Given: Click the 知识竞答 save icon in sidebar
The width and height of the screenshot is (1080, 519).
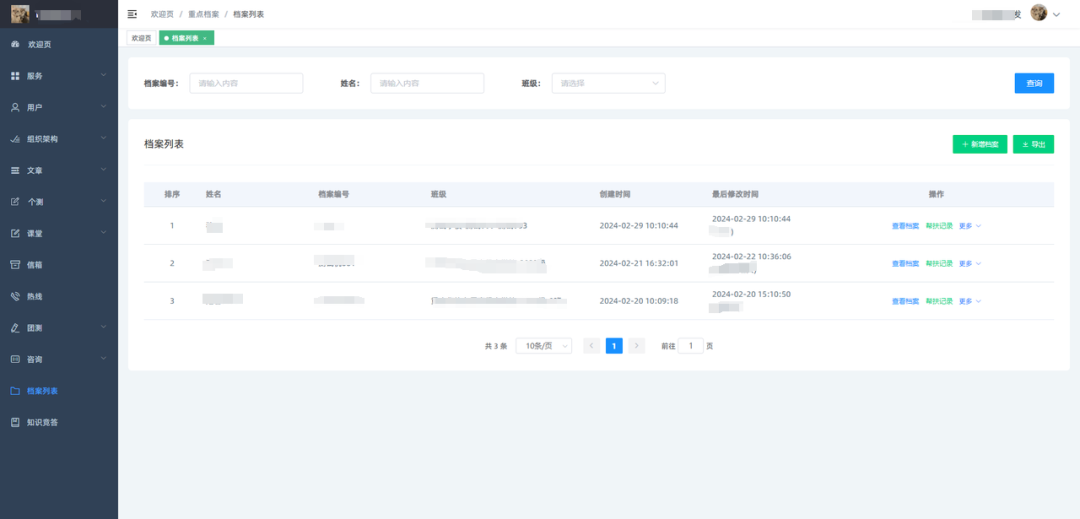Looking at the screenshot, I should tap(15, 422).
